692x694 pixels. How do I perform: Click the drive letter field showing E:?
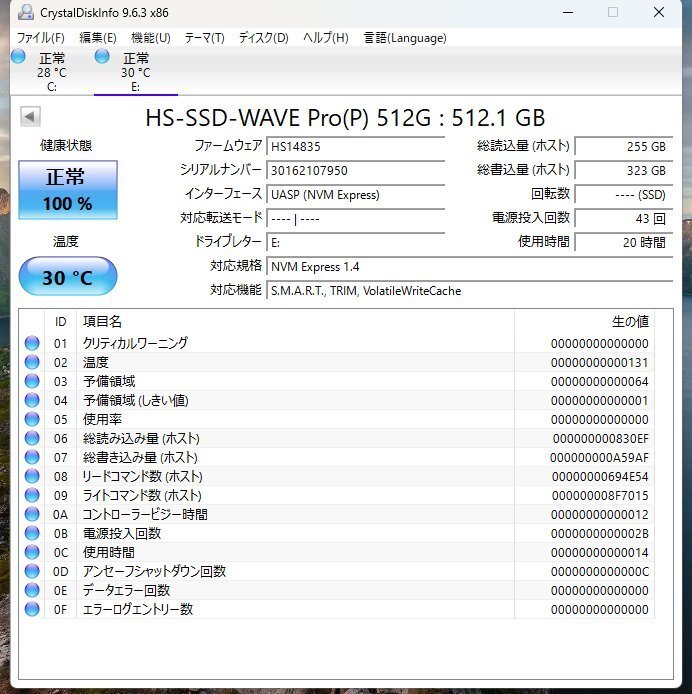click(x=356, y=243)
